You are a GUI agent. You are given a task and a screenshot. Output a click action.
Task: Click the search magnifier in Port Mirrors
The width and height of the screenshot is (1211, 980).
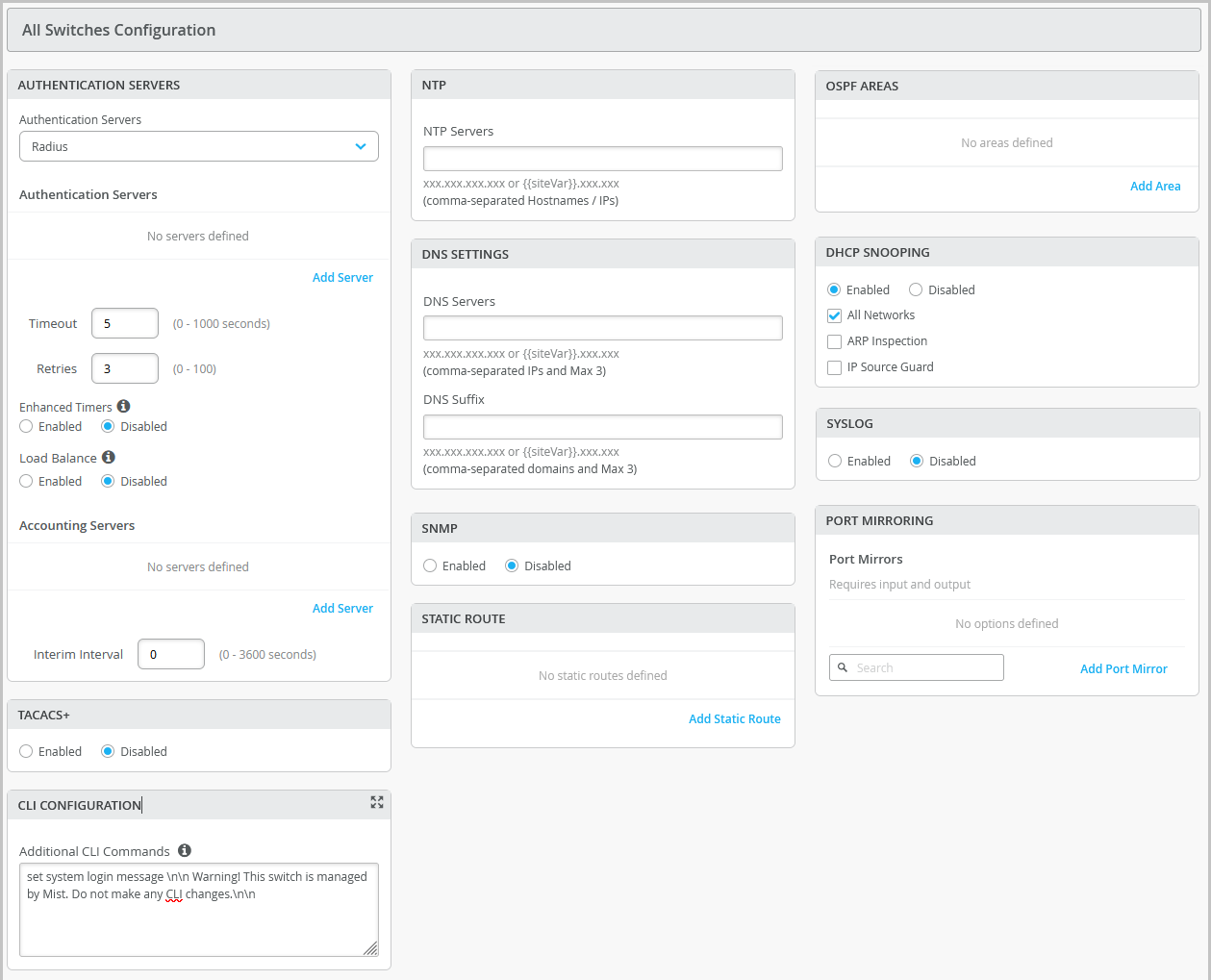(843, 667)
